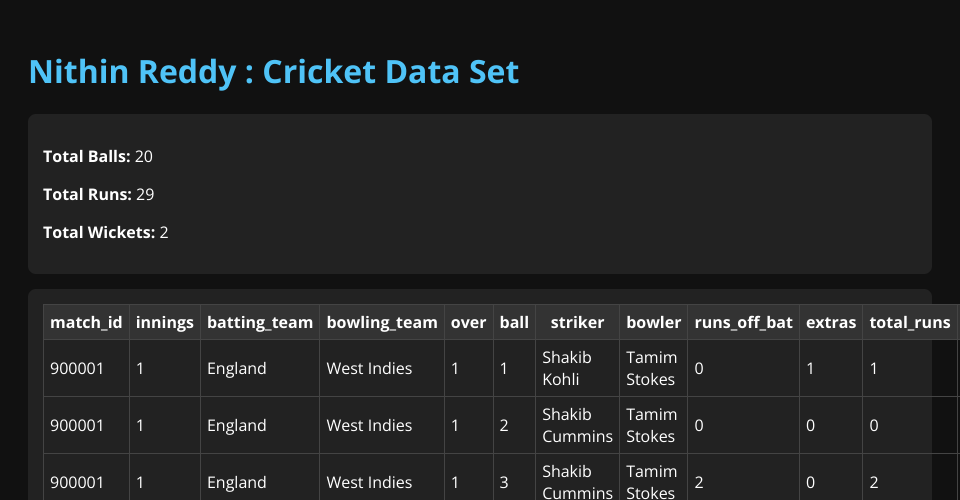Image resolution: width=960 pixels, height=500 pixels.
Task: Click the bowler column header
Action: tap(653, 322)
